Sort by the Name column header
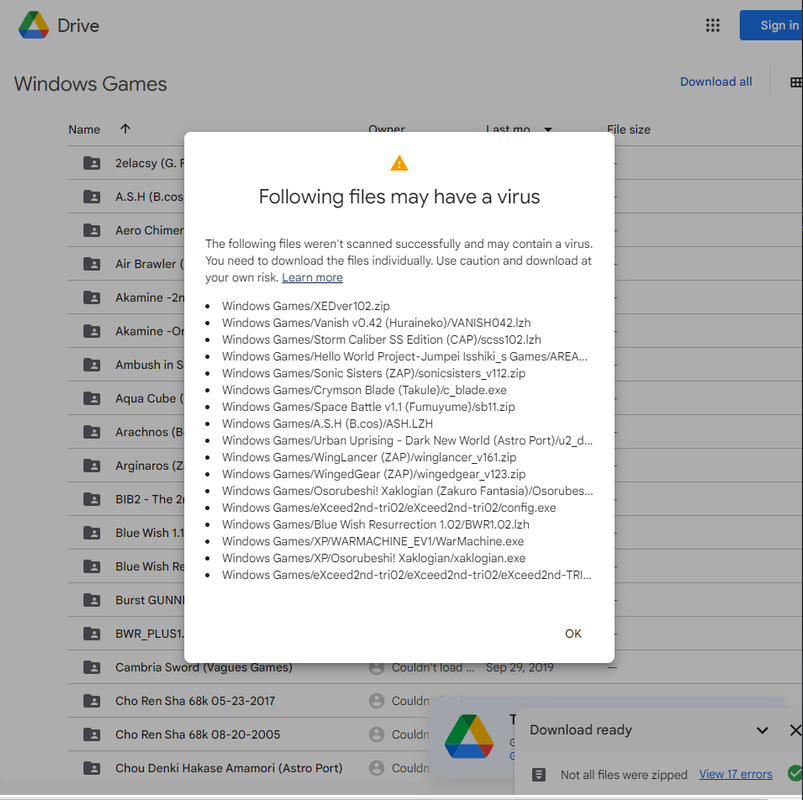This screenshot has width=803, height=800. tap(84, 130)
